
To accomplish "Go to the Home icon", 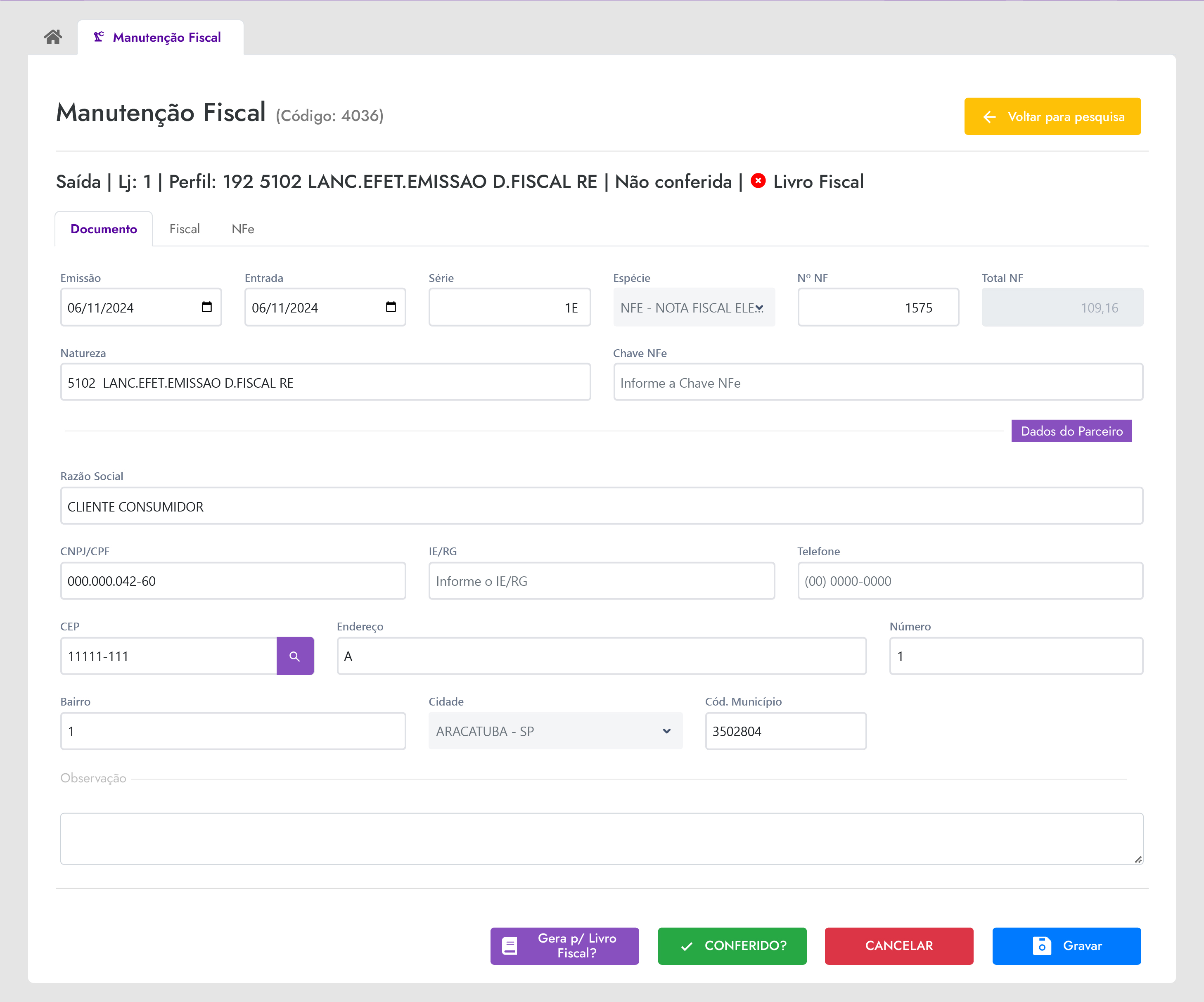I will (x=53, y=37).
